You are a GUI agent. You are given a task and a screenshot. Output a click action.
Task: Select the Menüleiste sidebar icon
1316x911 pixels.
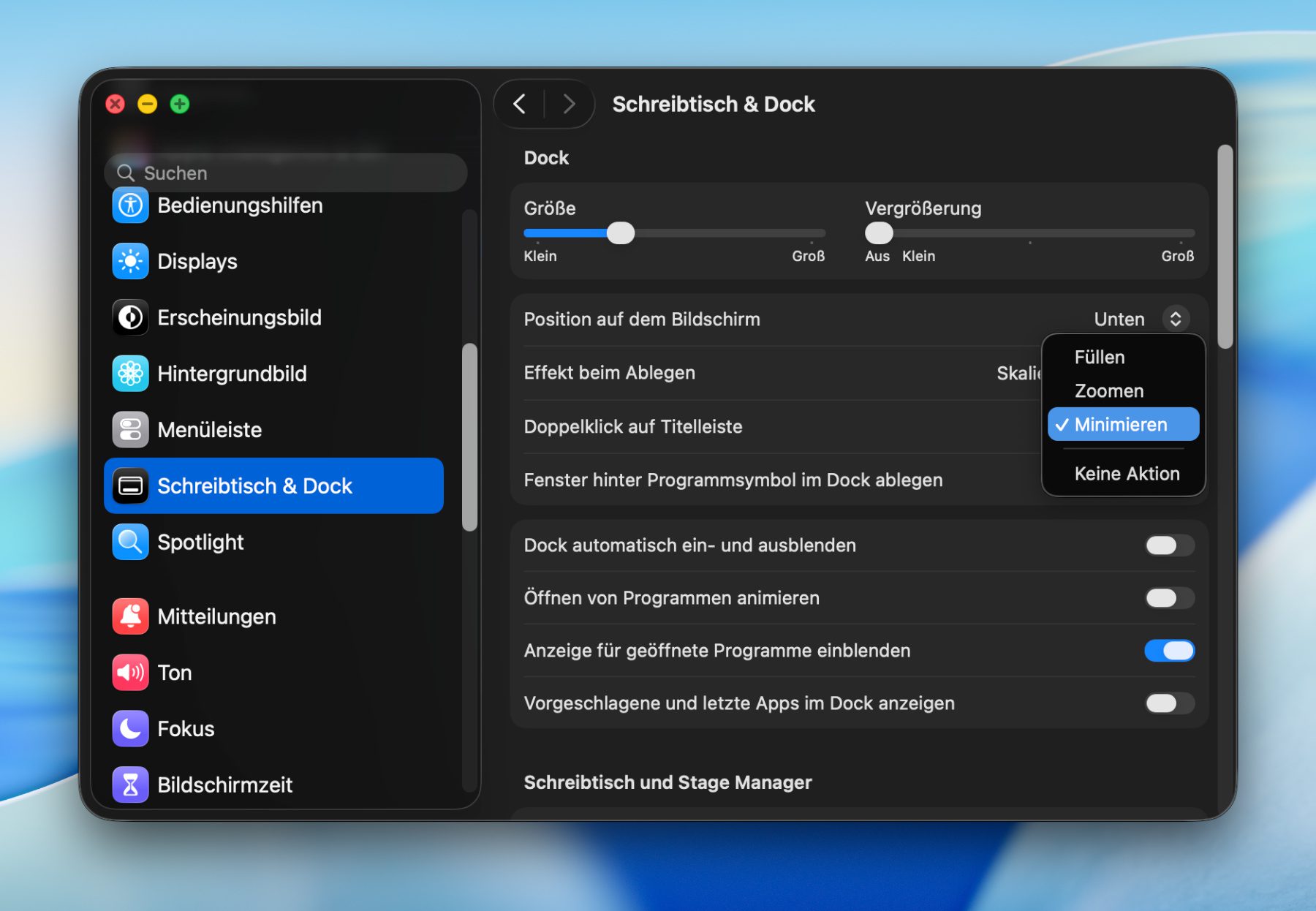click(x=130, y=430)
